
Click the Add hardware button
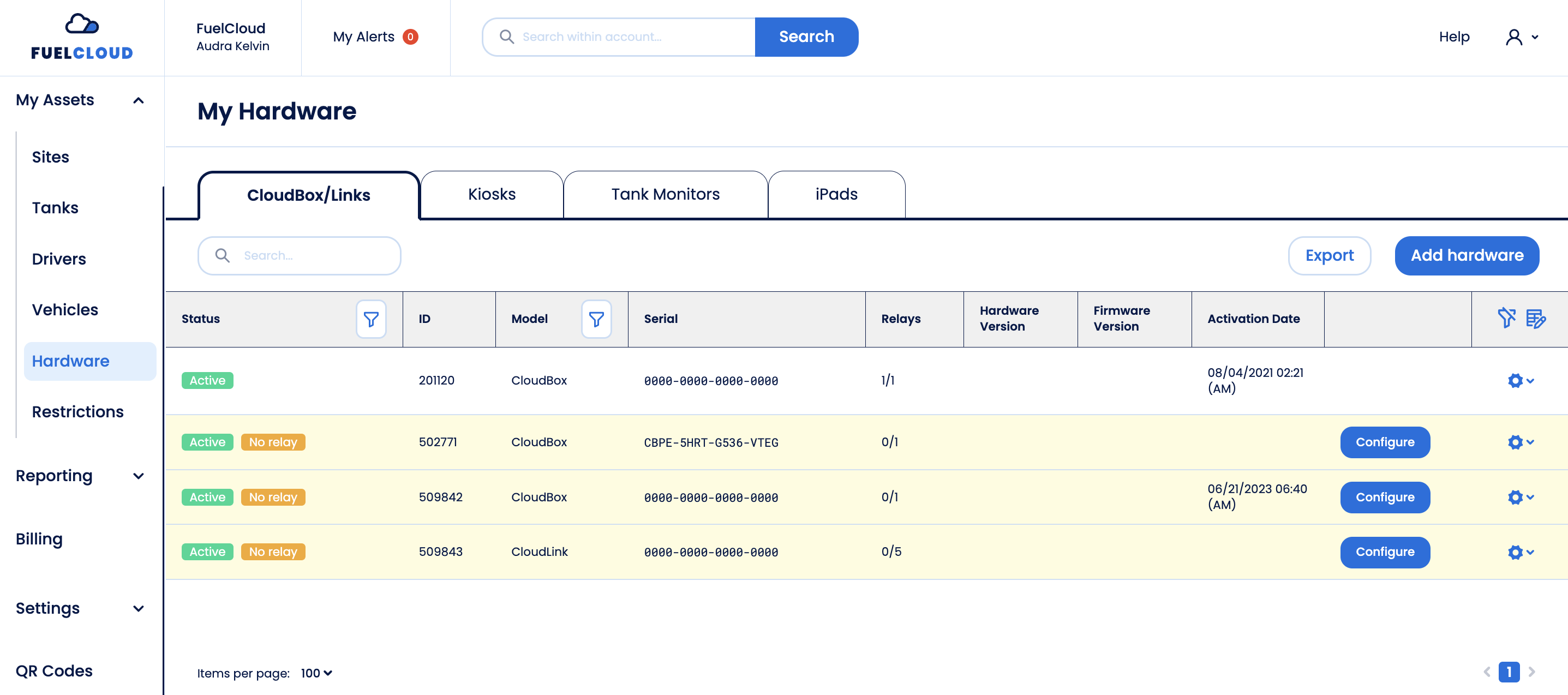(x=1467, y=256)
